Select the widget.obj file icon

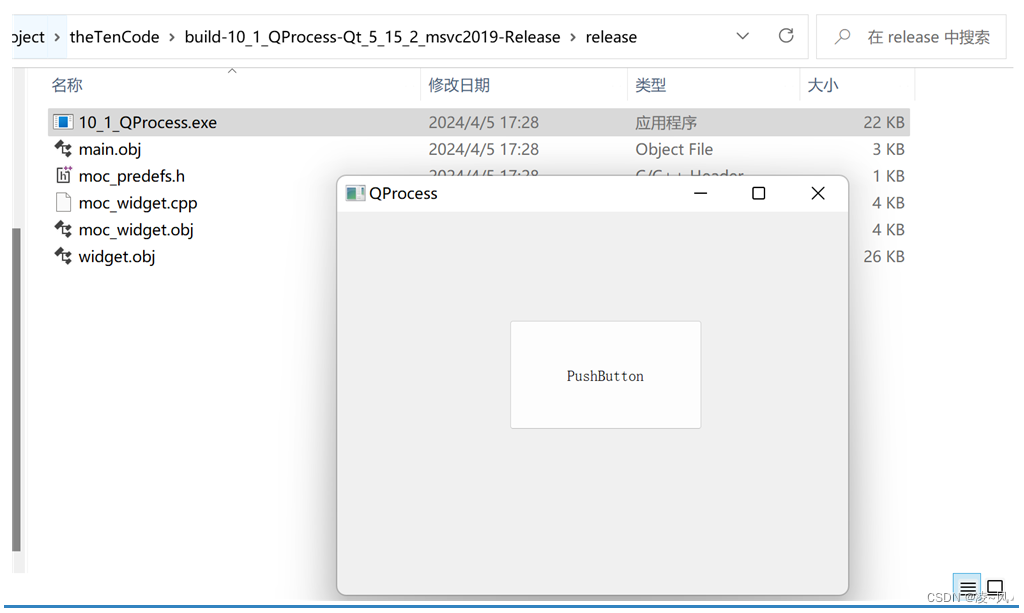(61, 256)
